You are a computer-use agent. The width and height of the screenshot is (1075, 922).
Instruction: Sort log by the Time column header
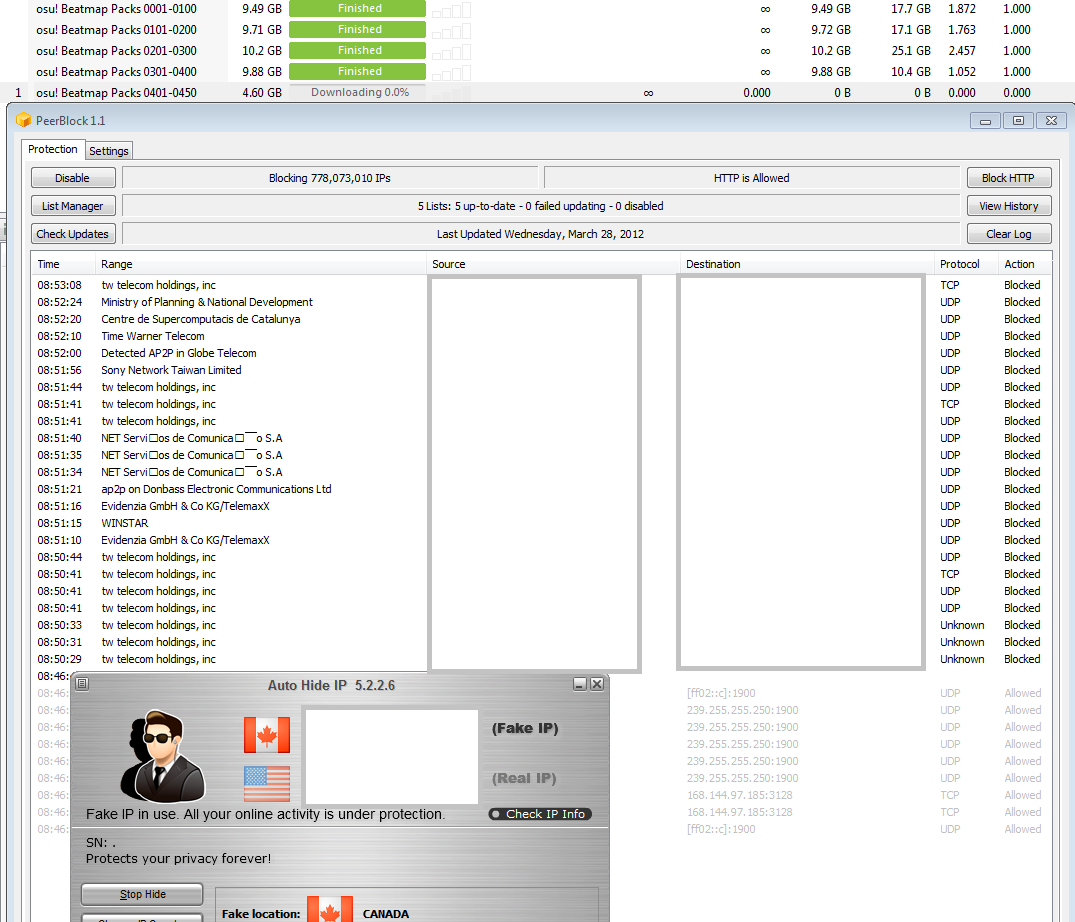[63, 264]
